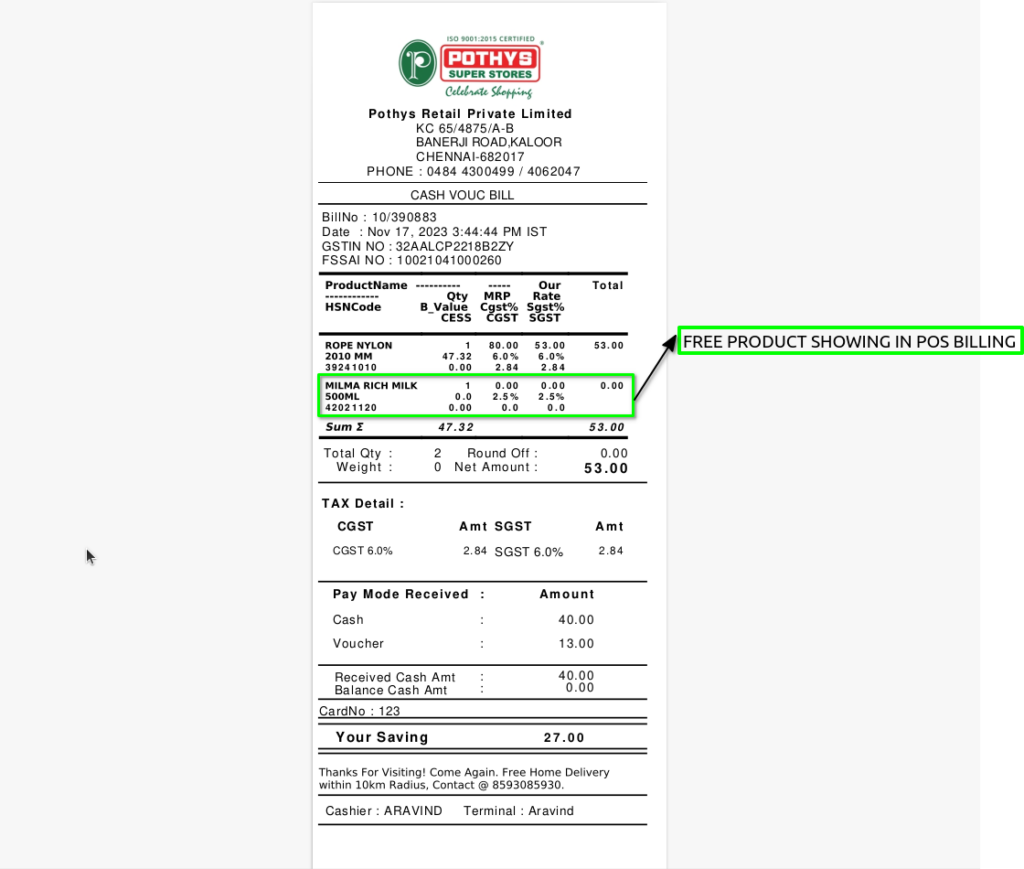Click the 'BANERJI ROAD,KALOOR' address line

(488, 142)
